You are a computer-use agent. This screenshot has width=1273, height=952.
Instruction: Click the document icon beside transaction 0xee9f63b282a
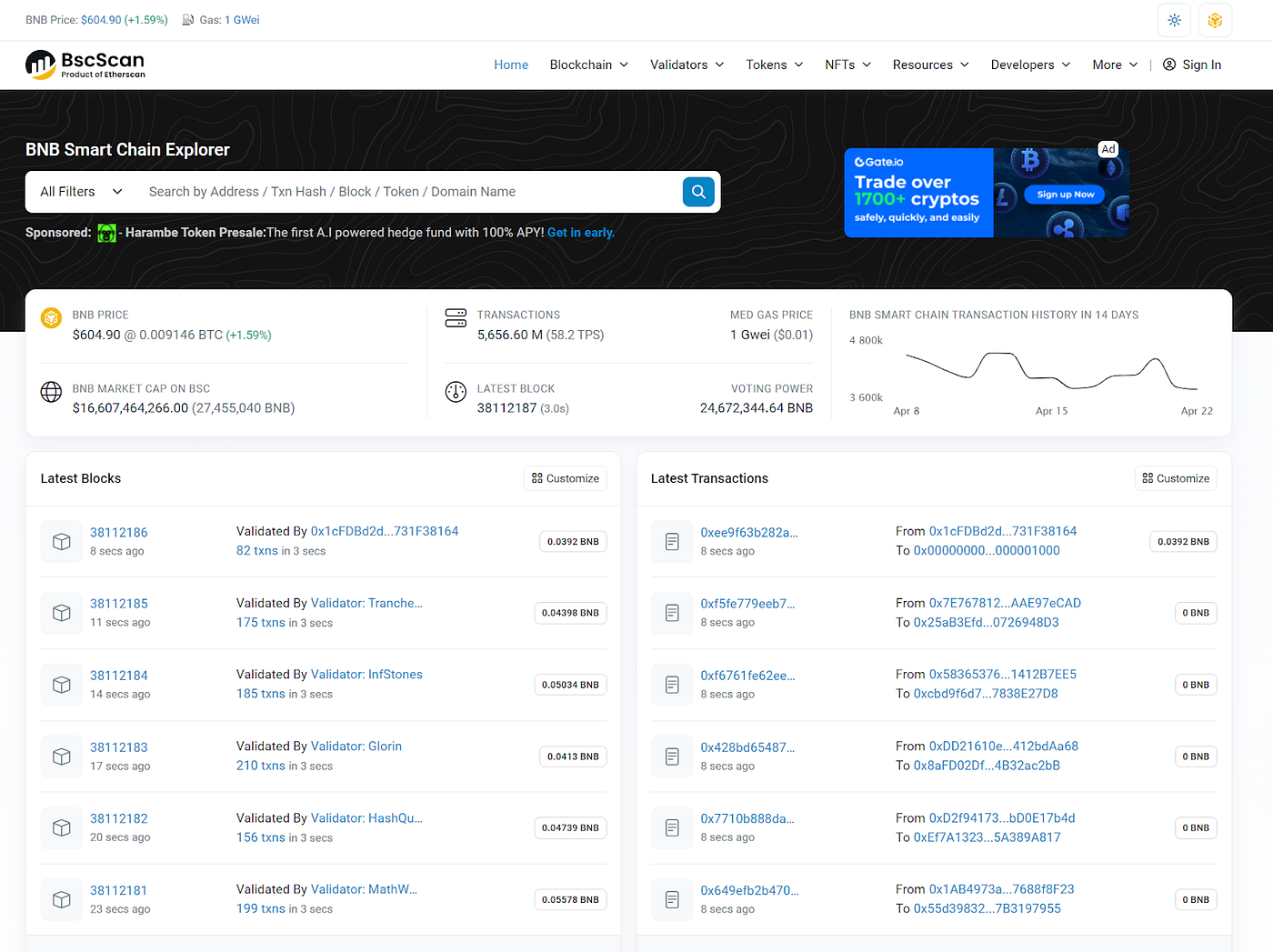671,541
